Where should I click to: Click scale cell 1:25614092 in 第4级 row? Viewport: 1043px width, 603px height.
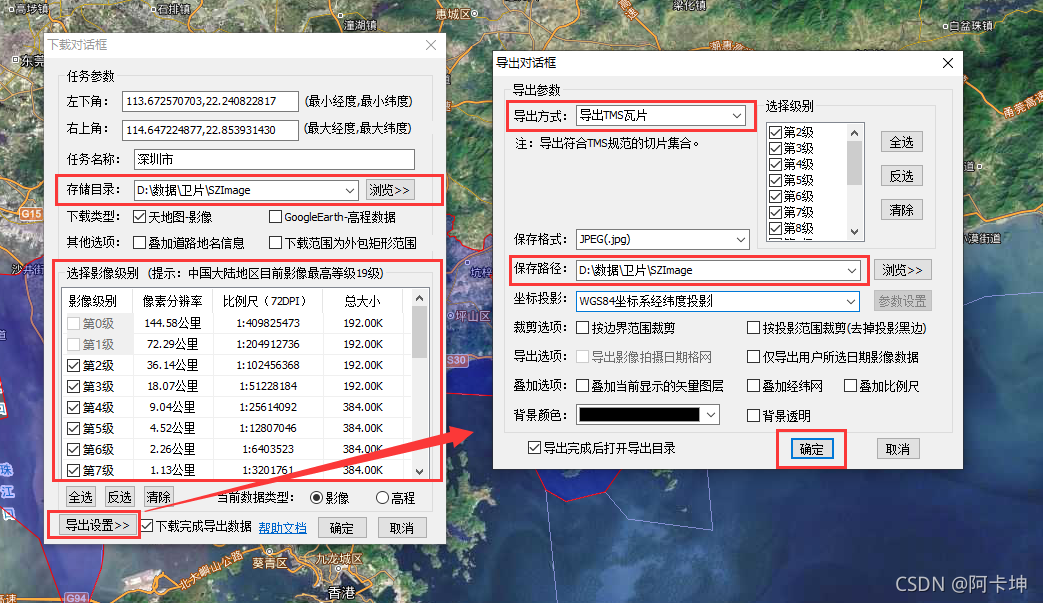pyautogui.click(x=269, y=407)
